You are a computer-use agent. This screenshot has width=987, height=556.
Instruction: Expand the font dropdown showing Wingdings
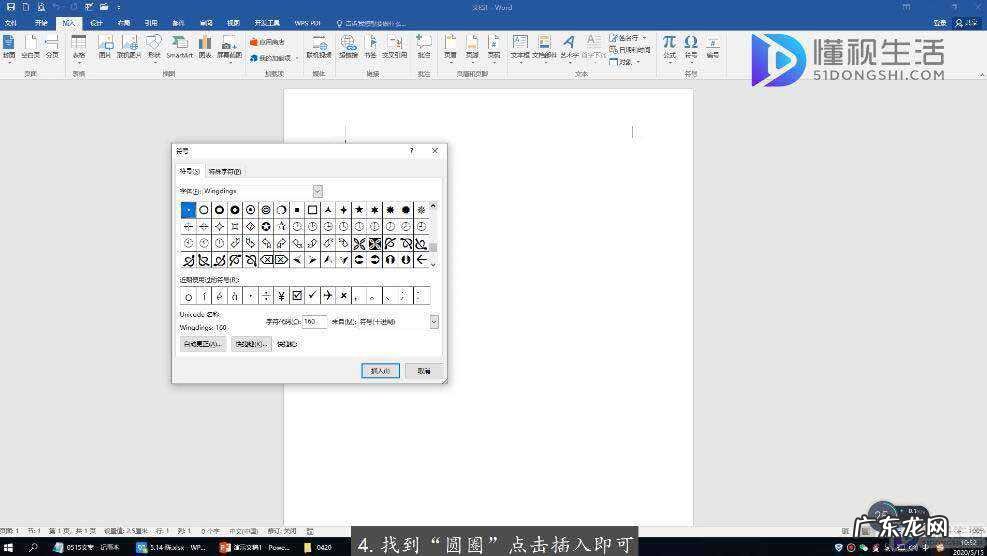coord(318,191)
